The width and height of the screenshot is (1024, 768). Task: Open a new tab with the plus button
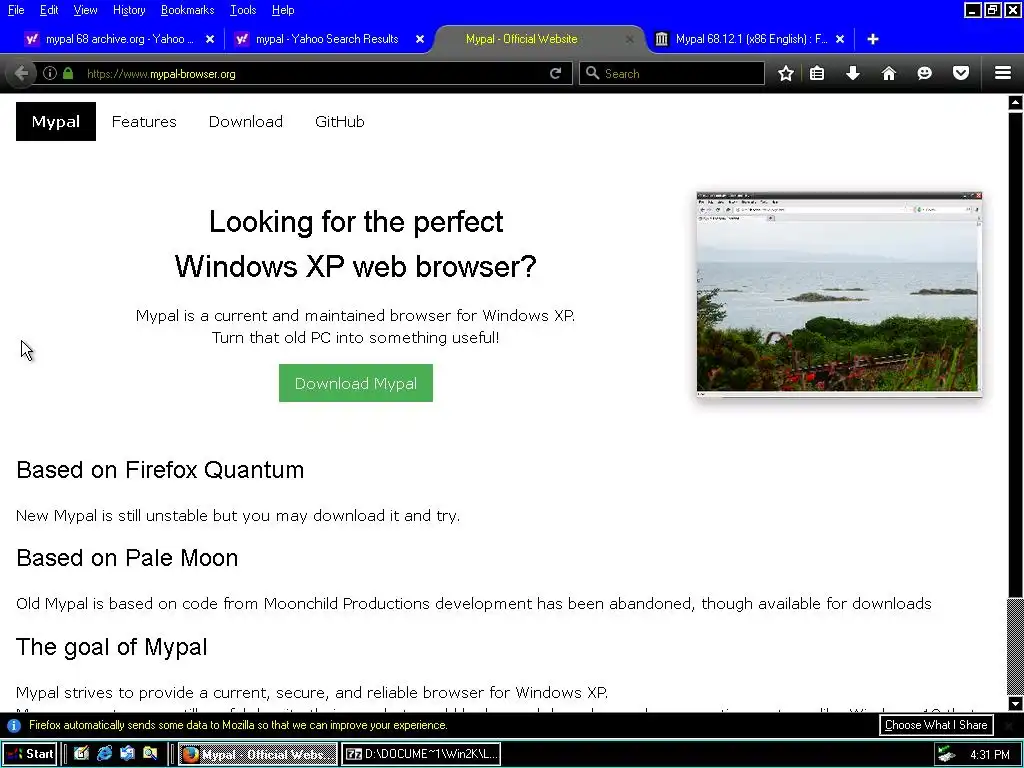pos(872,39)
